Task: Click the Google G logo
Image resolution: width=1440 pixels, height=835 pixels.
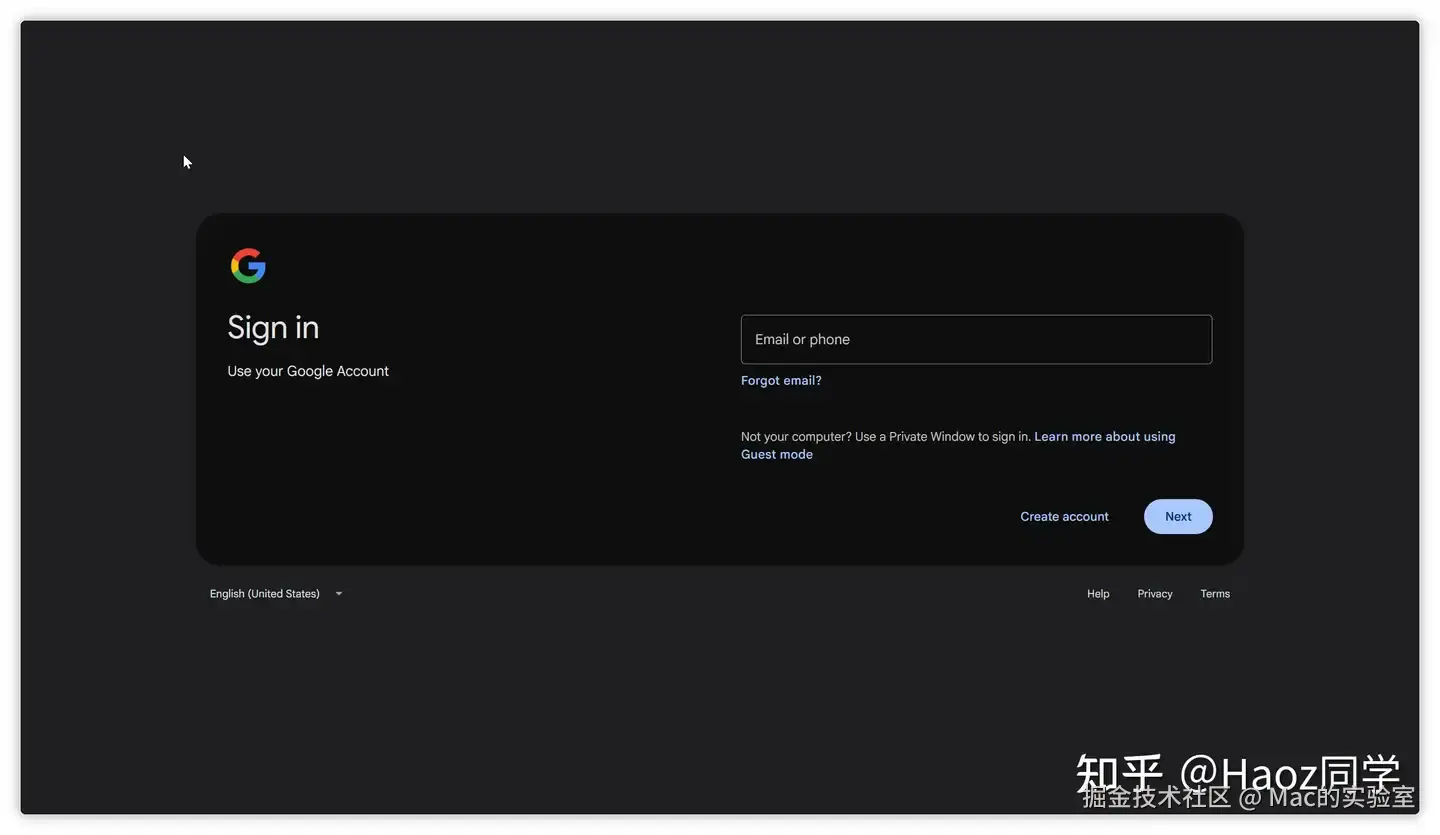Action: click(x=248, y=266)
